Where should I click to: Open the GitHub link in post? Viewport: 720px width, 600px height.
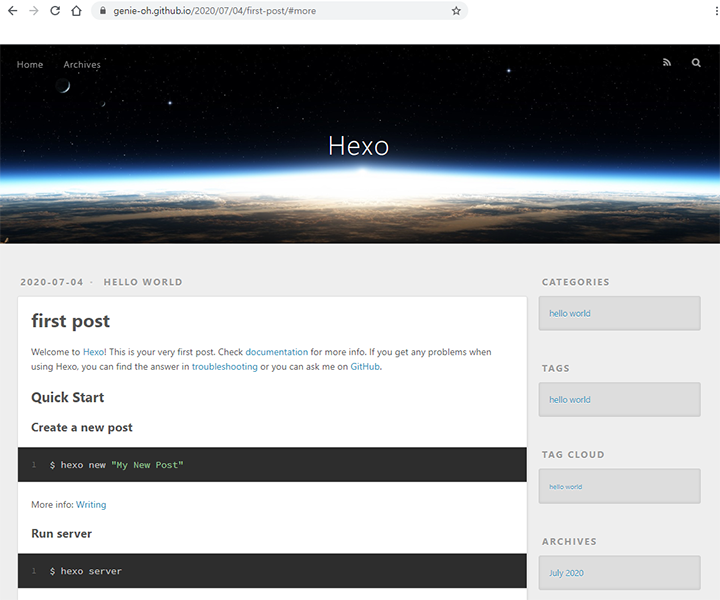(x=365, y=367)
